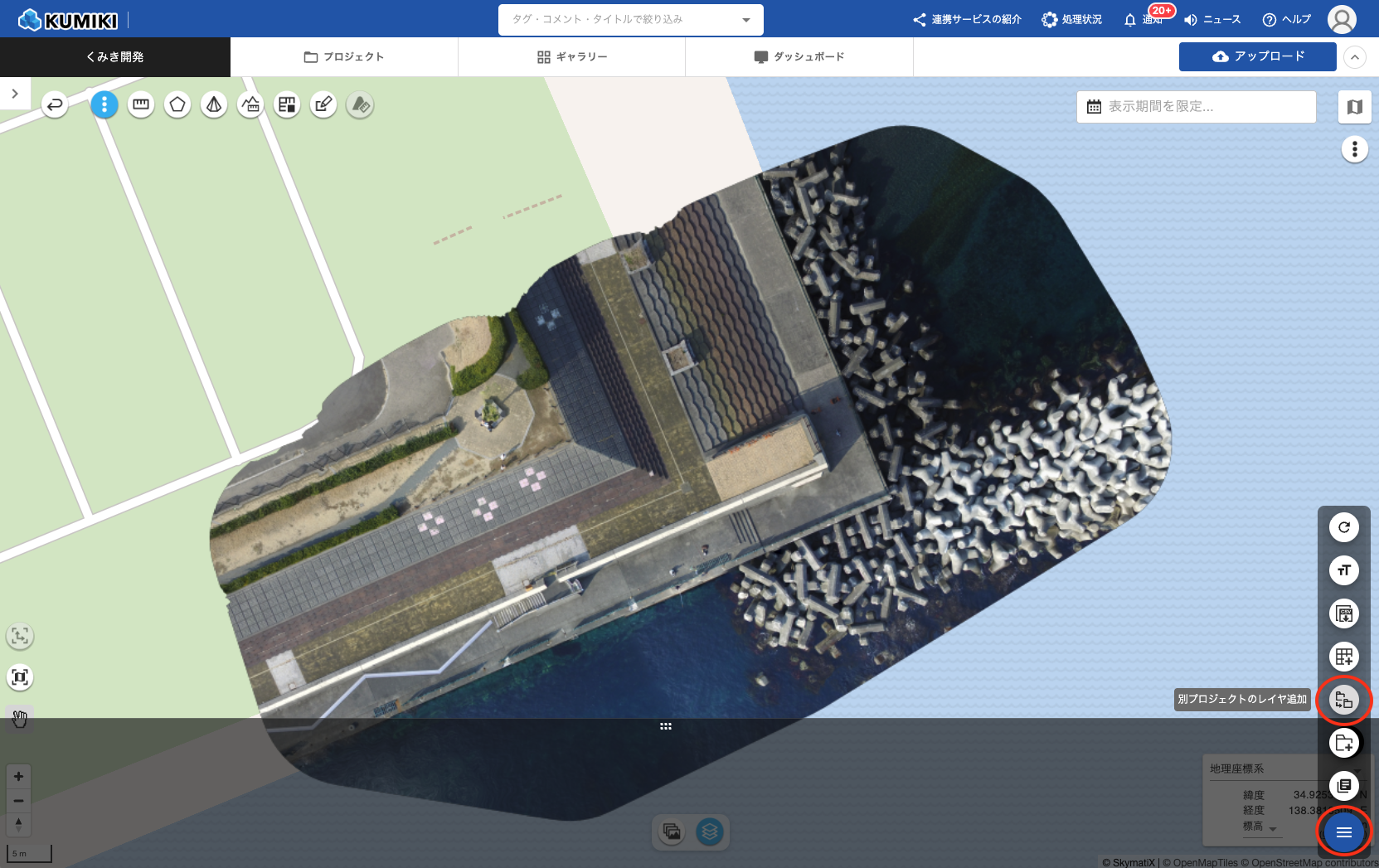Click the pencil annotation edit tool
The image size is (1379, 868).
point(323,104)
